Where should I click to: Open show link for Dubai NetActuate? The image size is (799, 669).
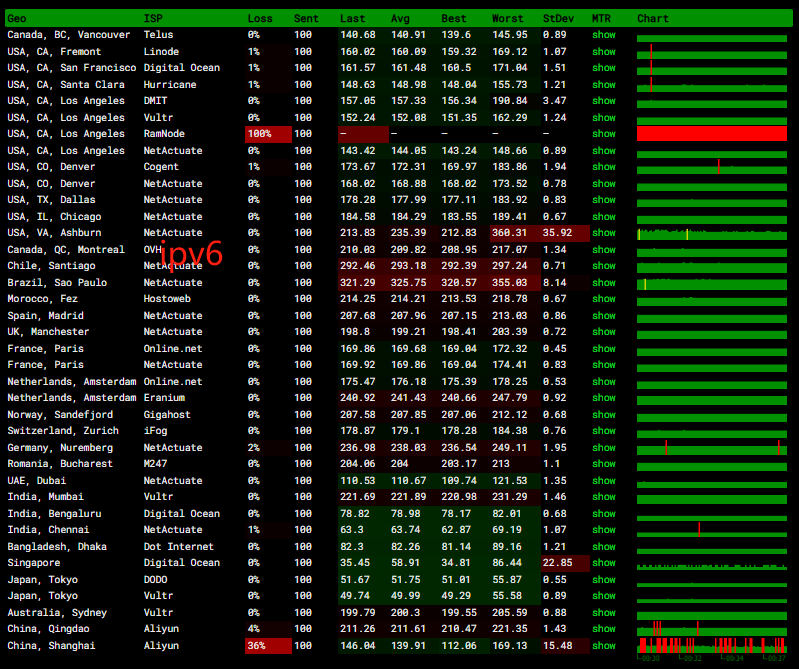(604, 480)
